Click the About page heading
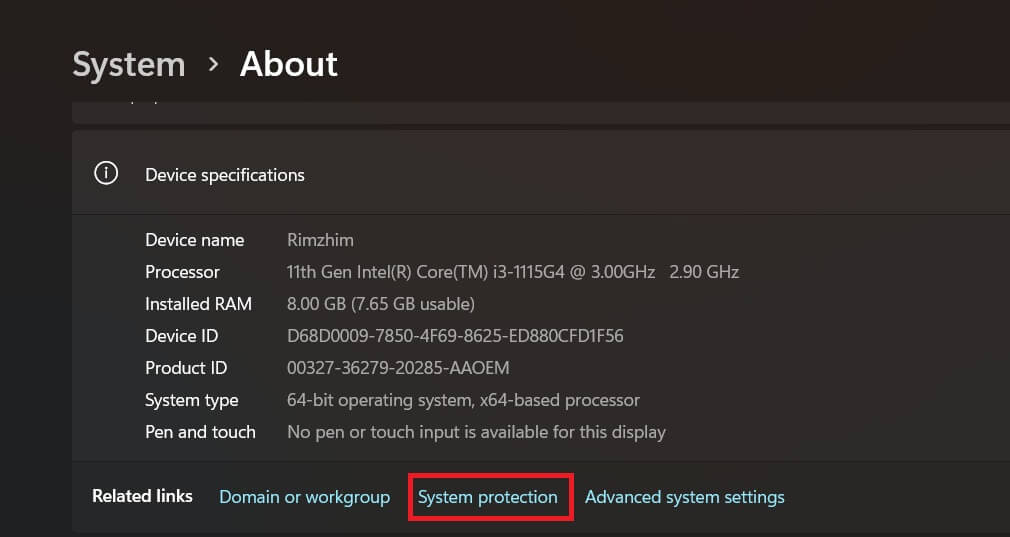The width and height of the screenshot is (1010, 537). coord(289,65)
